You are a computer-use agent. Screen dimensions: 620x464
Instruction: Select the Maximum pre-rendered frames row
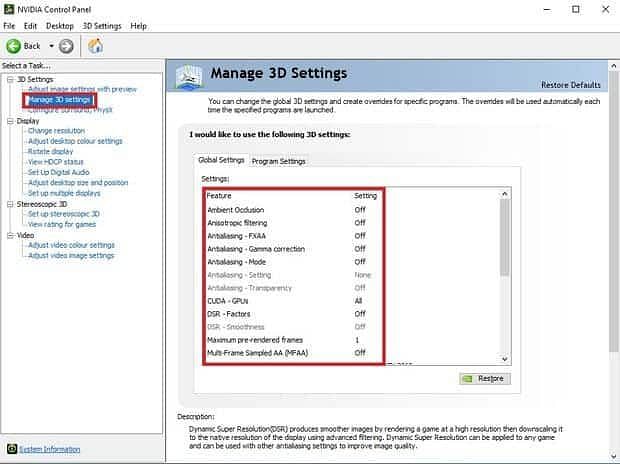293,340
